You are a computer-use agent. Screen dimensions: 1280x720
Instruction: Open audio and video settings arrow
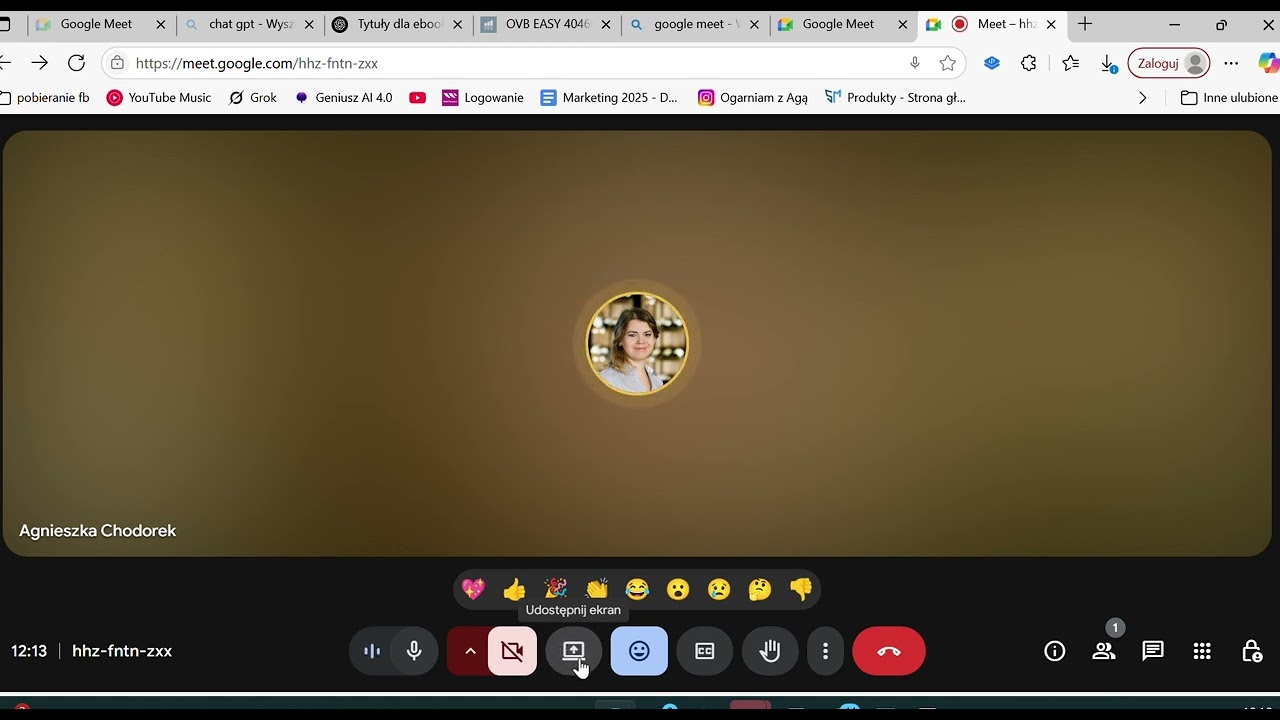click(x=469, y=651)
